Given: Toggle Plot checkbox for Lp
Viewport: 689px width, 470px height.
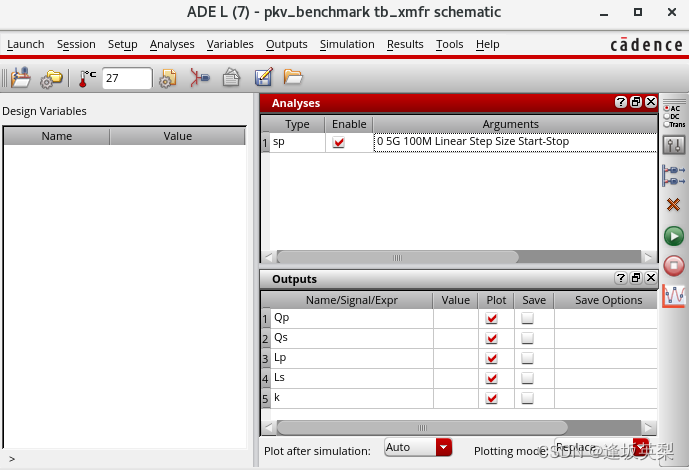Looking at the screenshot, I should 492,358.
